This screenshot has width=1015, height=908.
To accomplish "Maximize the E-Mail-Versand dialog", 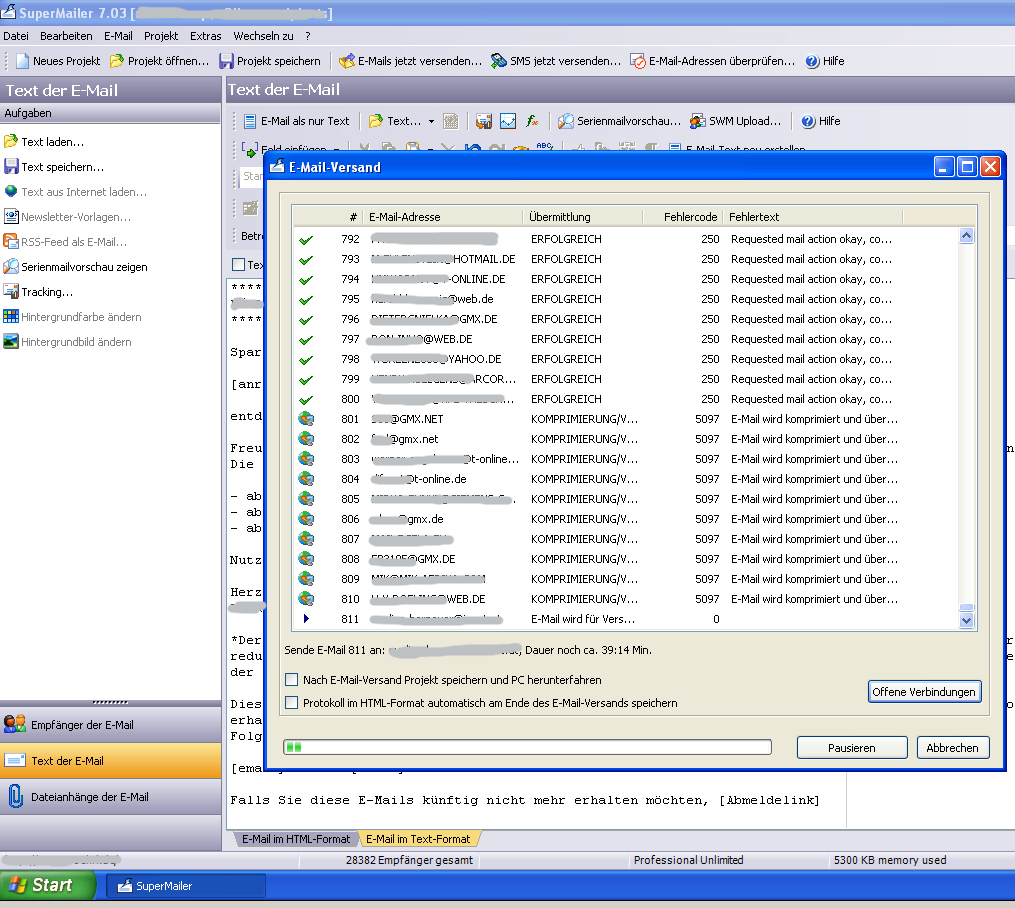I will [967, 167].
